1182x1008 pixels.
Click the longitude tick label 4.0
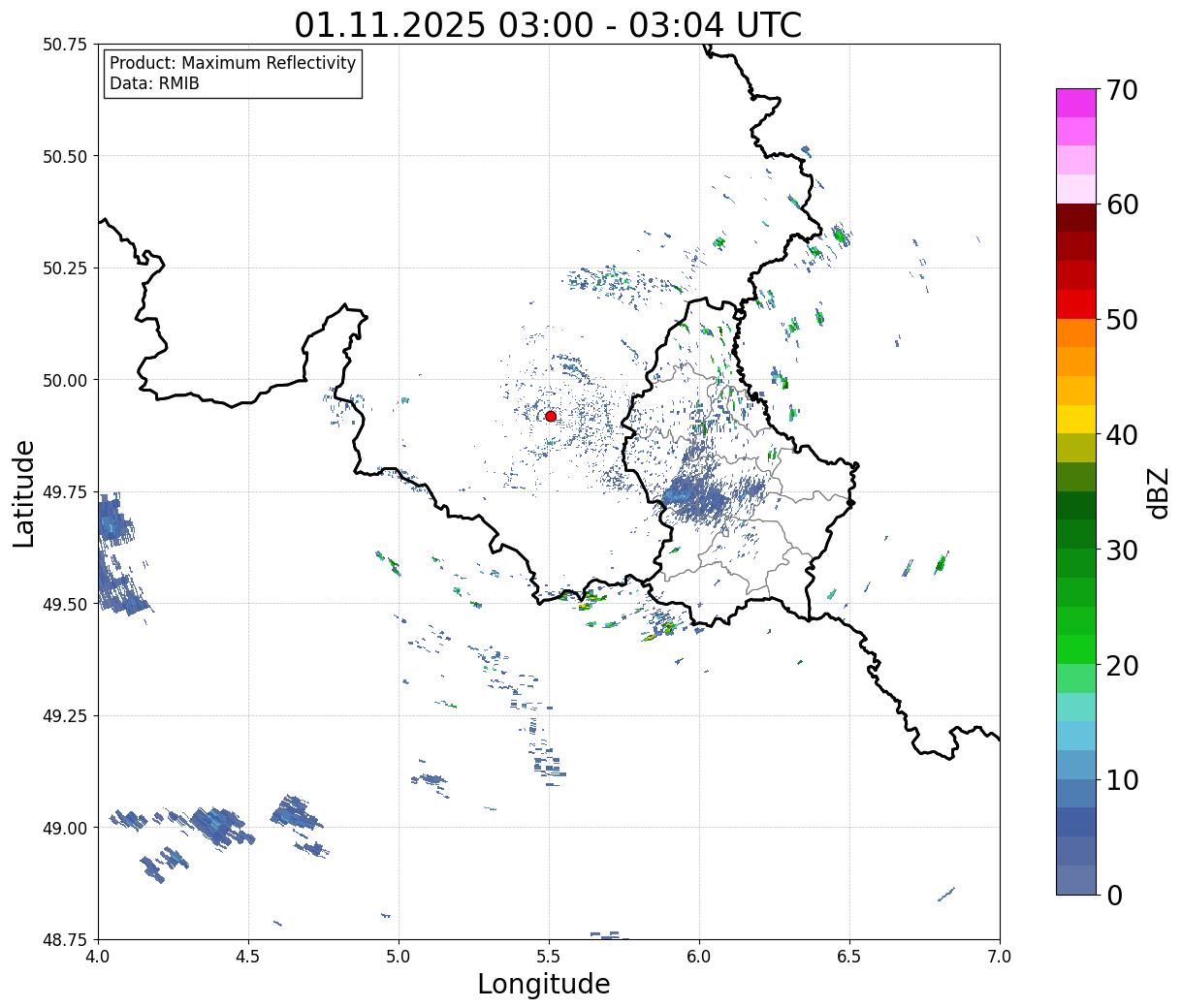pyautogui.click(x=98, y=957)
